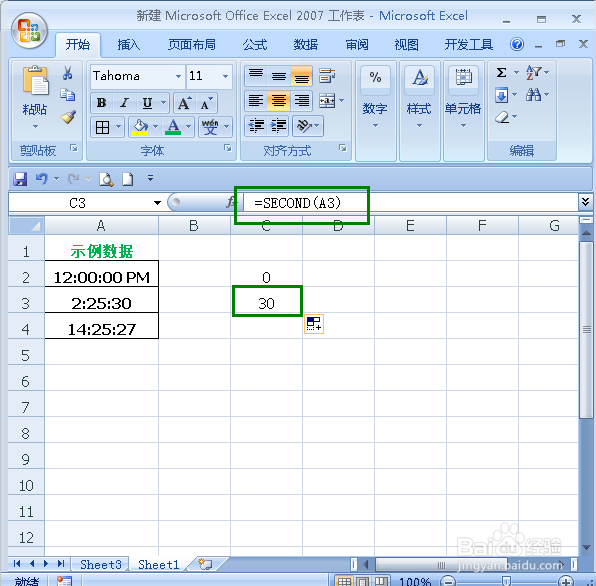This screenshot has height=586, width=596.
Task: Click the phonetic guide wén icon
Action: [x=210, y=127]
